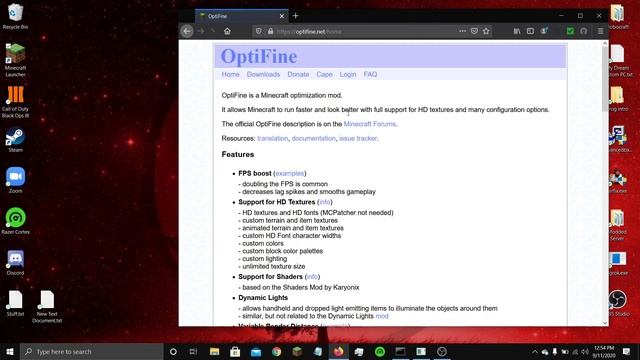Open File Explorer from taskbar
This screenshot has height=360, width=640.
[214, 351]
